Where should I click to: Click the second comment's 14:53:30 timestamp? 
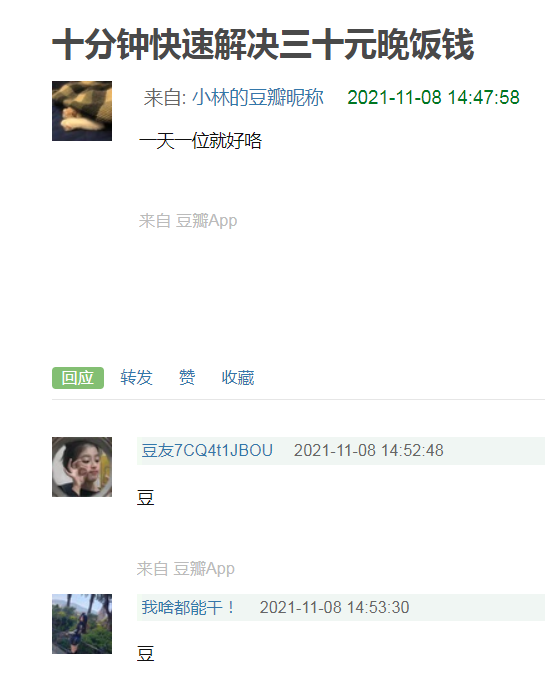click(x=335, y=607)
